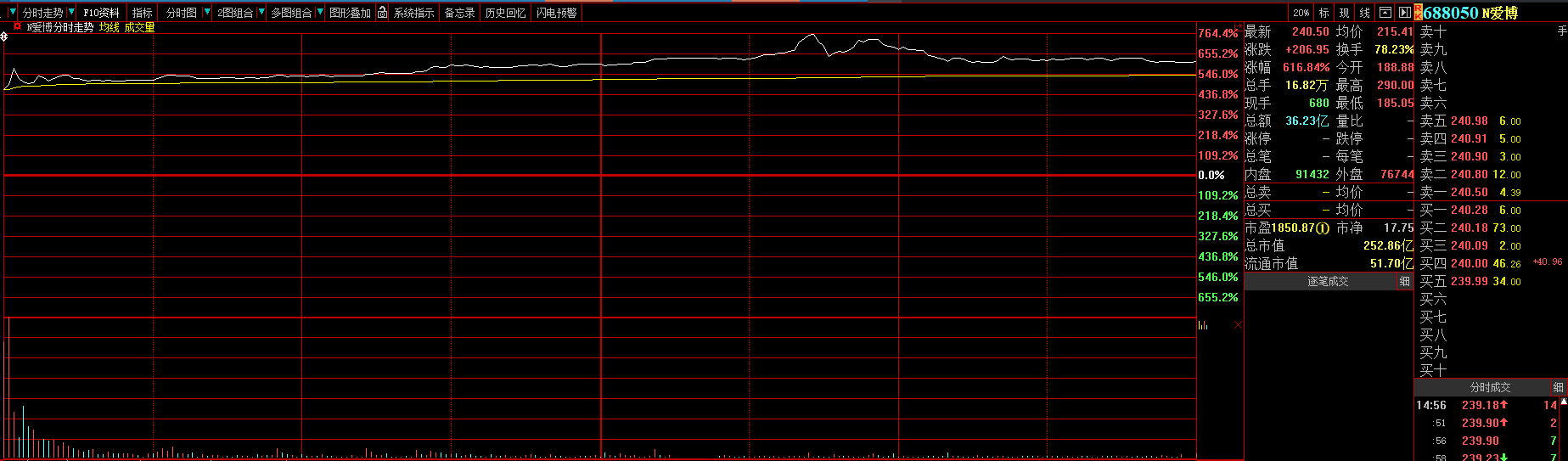Open the 指标 indicator menu
Image resolution: width=1568 pixels, height=461 pixels.
click(x=142, y=13)
